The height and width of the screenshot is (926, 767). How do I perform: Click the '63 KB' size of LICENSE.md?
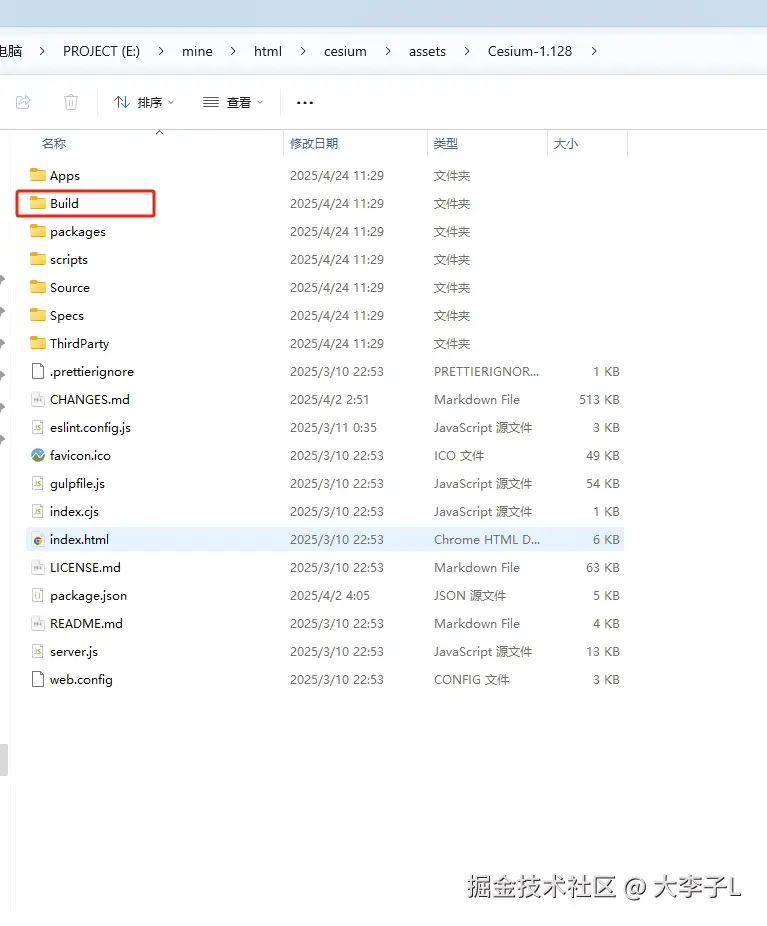(x=603, y=568)
